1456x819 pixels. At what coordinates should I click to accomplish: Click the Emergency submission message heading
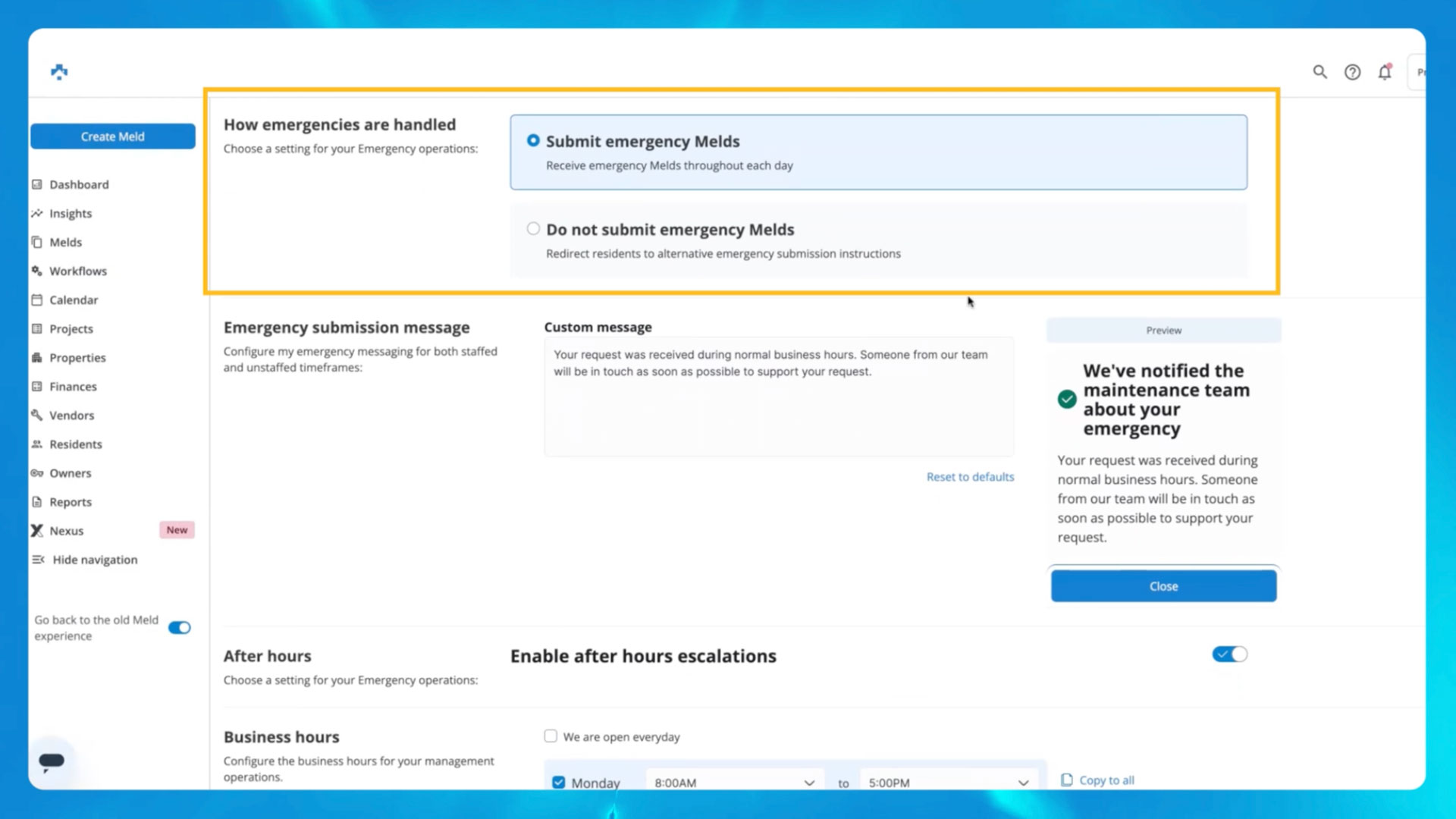click(x=347, y=327)
